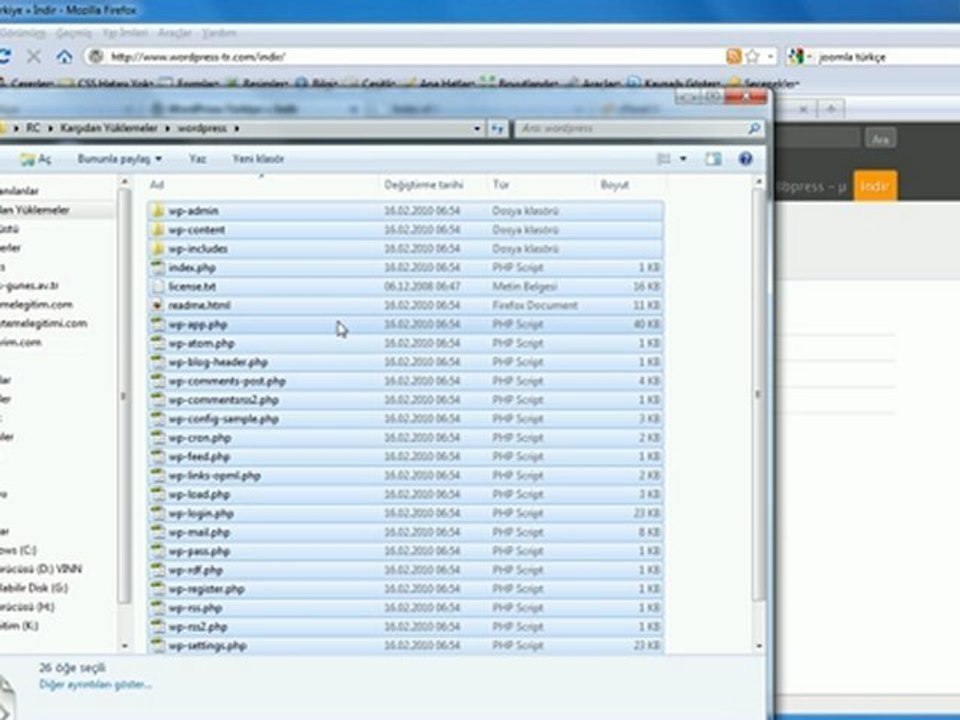Screen dimensions: 960x720
Task: Click the Aç toolbar button
Action: click(36, 159)
